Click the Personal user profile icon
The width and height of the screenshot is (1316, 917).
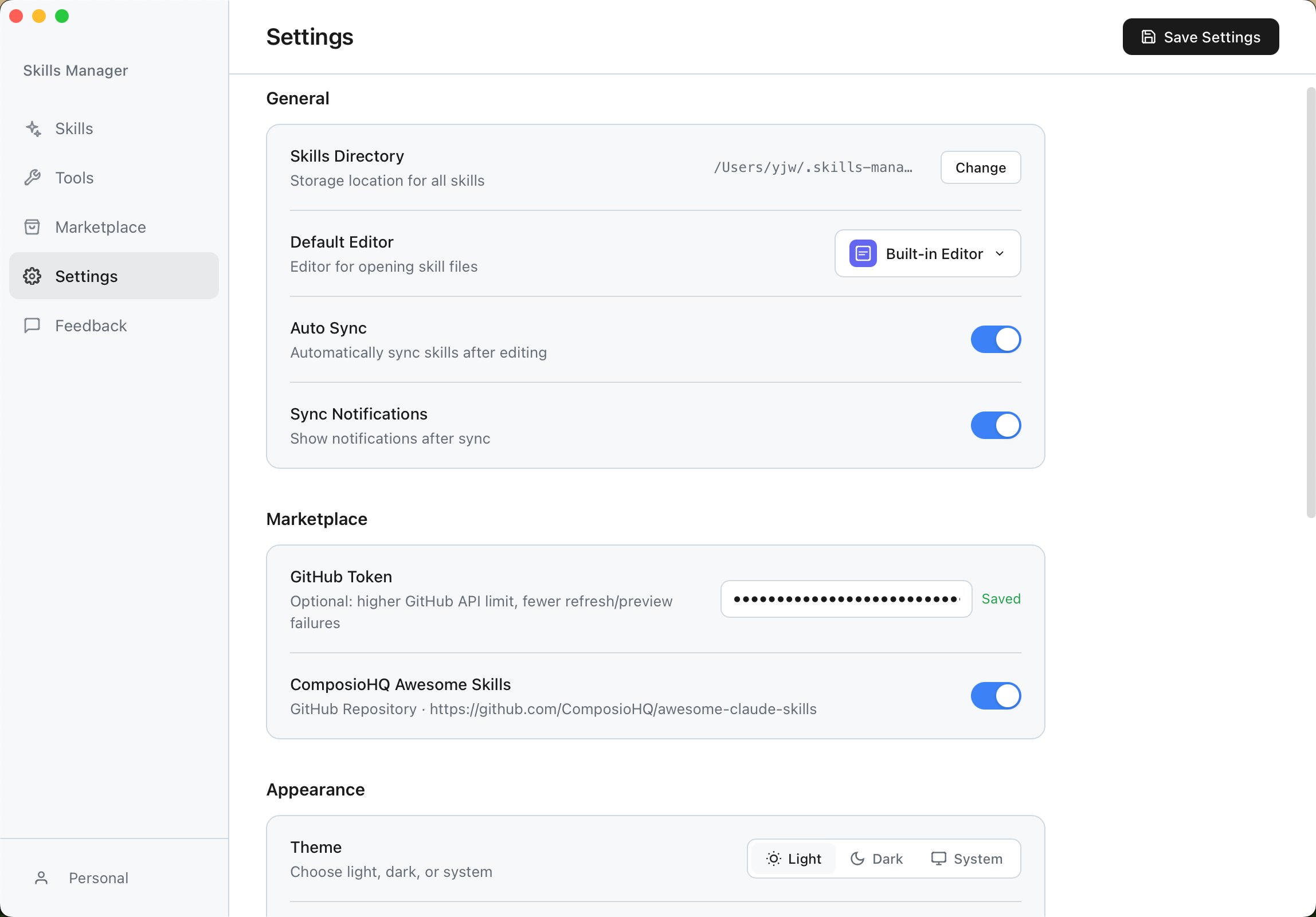[41, 878]
